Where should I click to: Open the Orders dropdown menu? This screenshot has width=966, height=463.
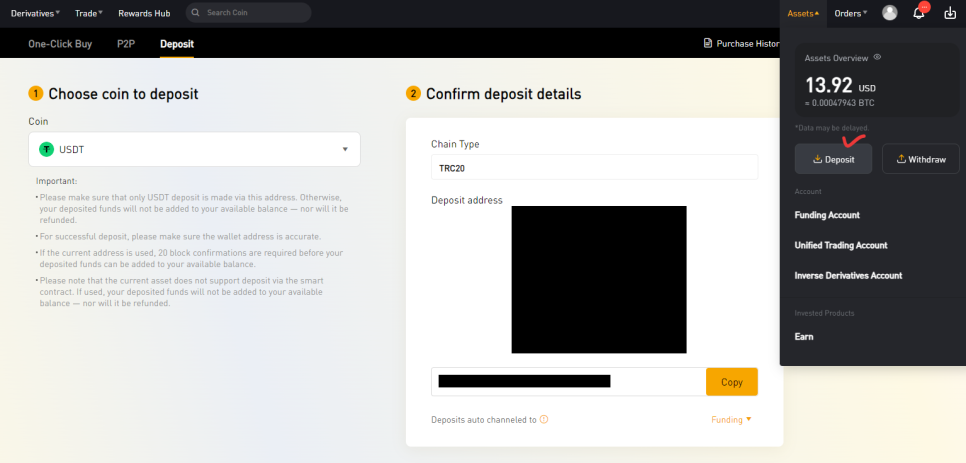click(x=850, y=13)
